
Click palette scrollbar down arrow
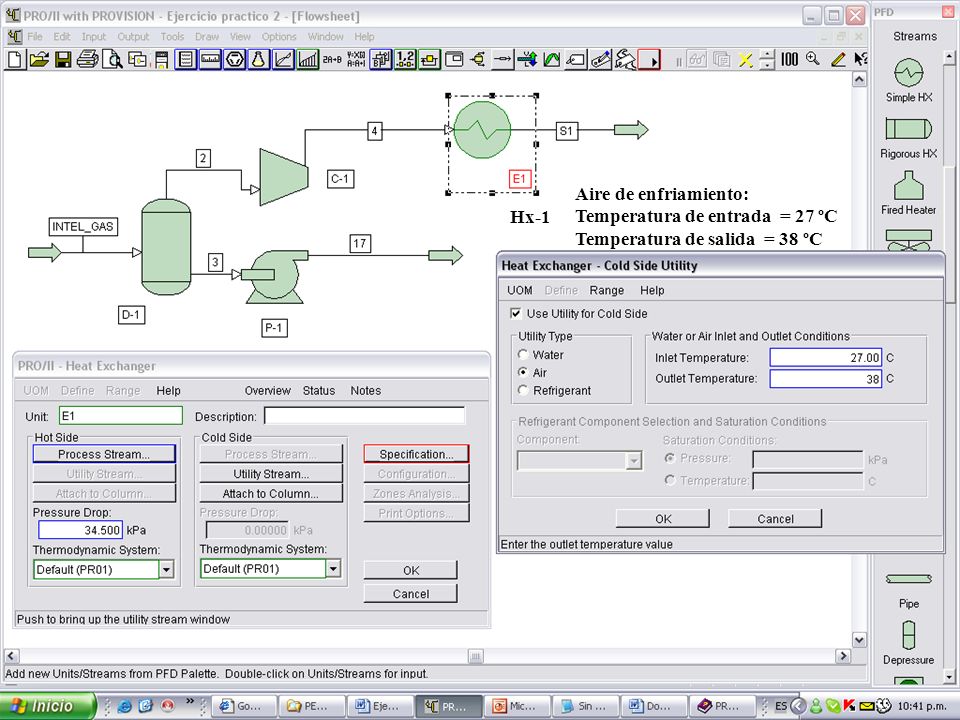(x=949, y=677)
